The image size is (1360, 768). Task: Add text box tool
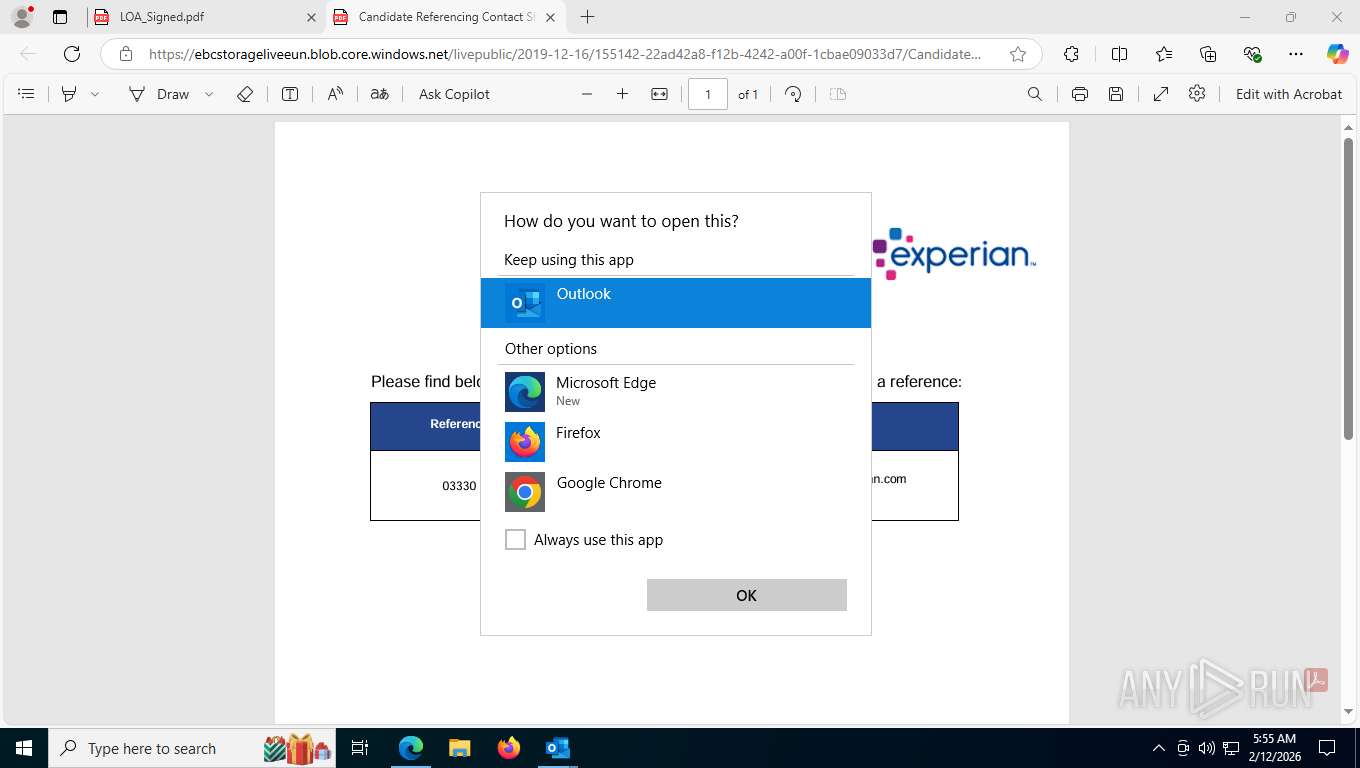click(290, 94)
